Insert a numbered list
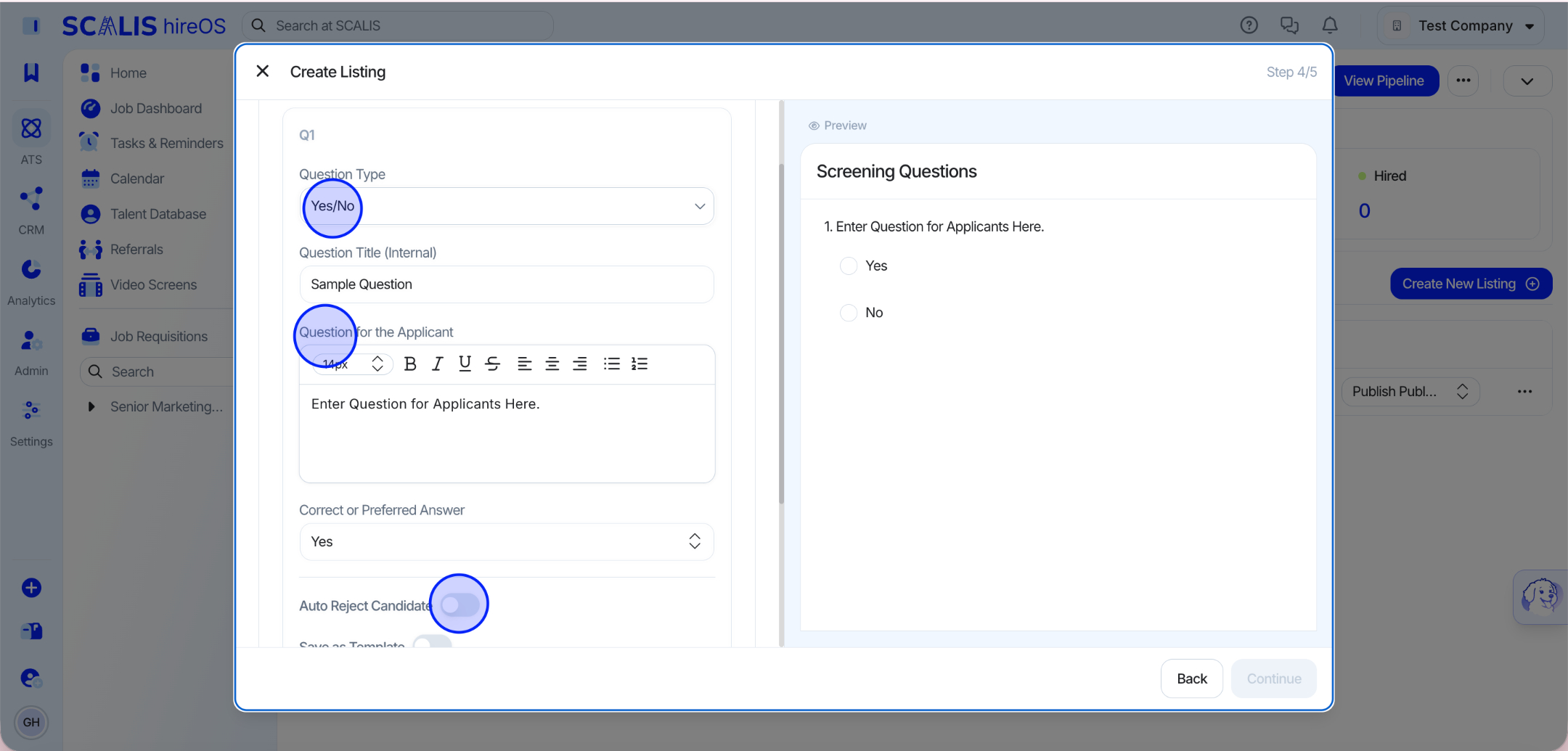Viewport: 1568px width, 751px height. pyautogui.click(x=640, y=364)
